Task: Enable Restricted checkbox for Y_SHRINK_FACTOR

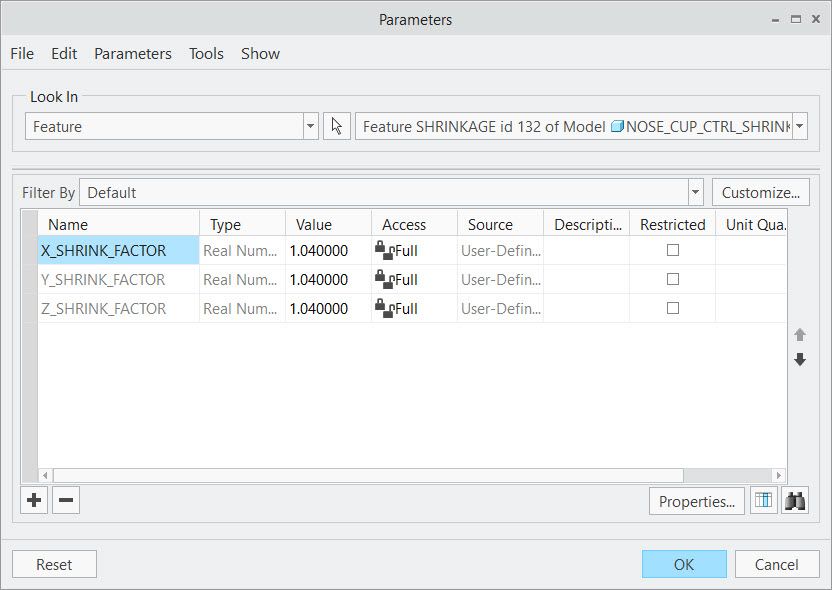Action: coord(673,280)
